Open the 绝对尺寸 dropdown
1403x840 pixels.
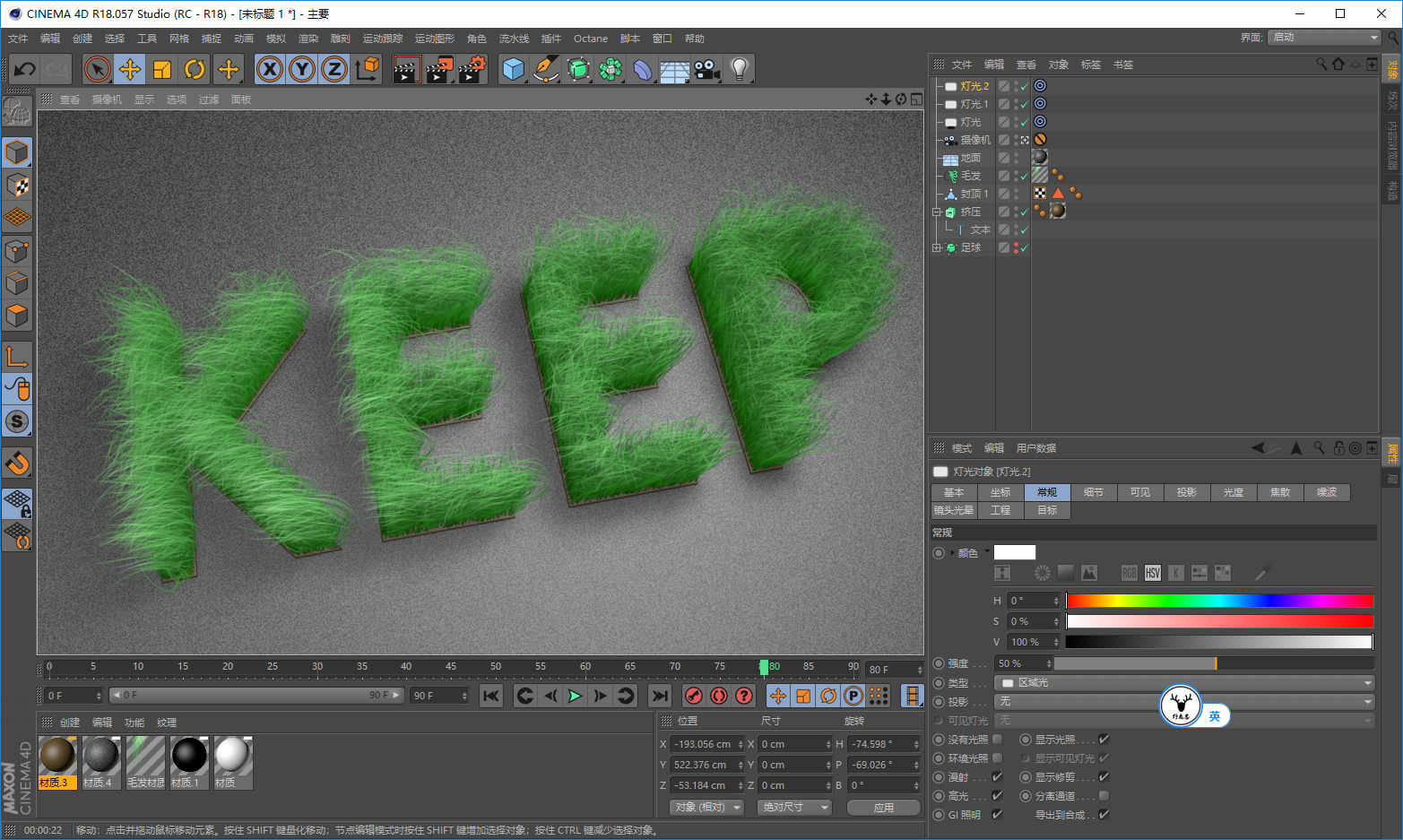795,808
